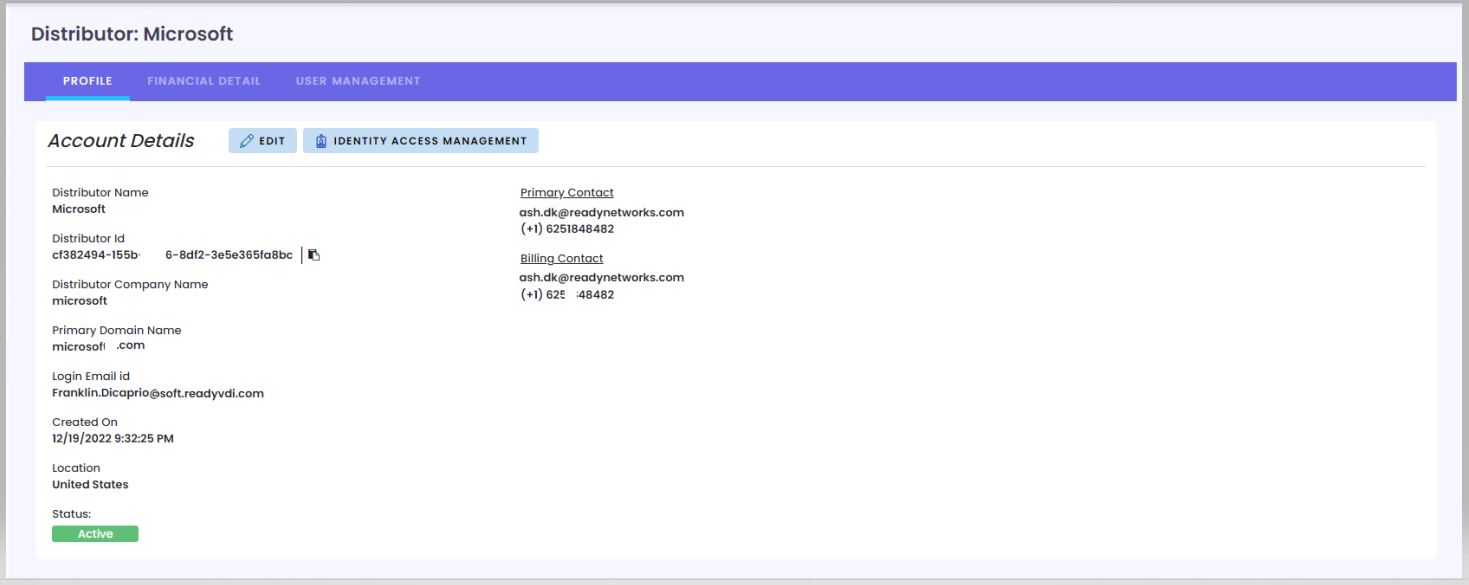The height and width of the screenshot is (585, 1469).
Task: Select primary contact email ash.dk@readynetworks.com
Action: click(x=602, y=213)
